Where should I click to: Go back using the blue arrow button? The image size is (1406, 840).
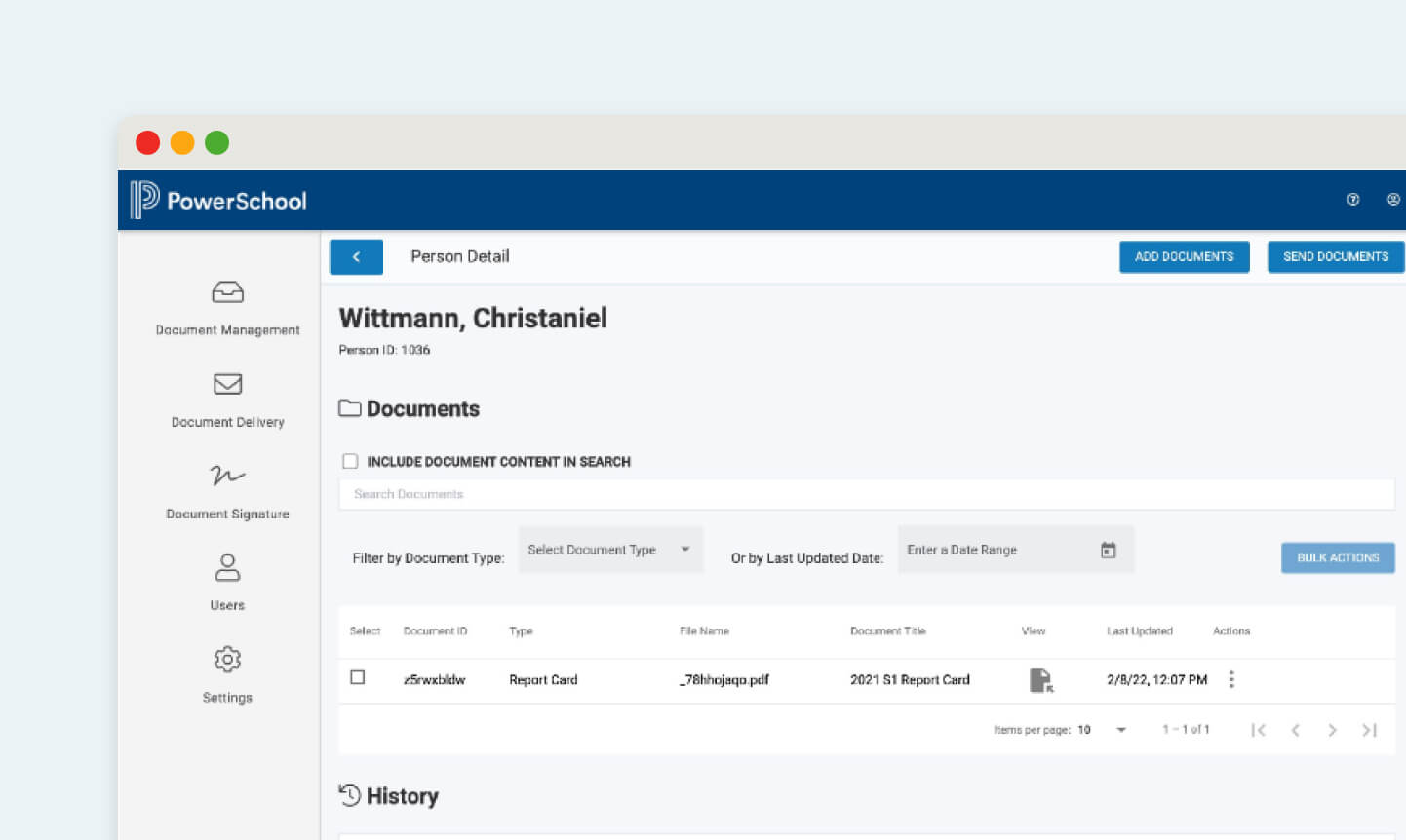coord(356,257)
